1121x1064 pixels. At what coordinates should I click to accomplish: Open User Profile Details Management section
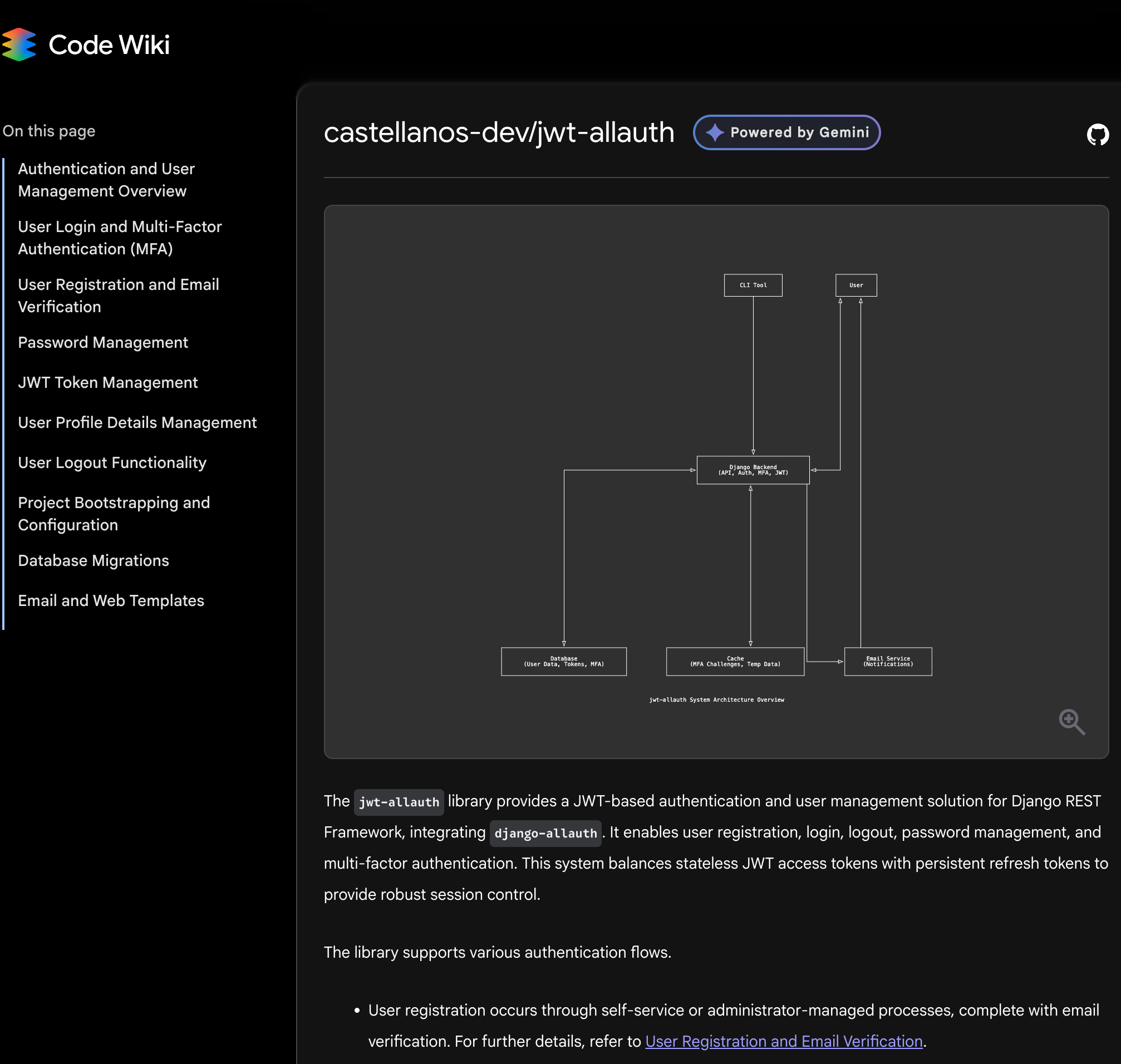point(137,422)
